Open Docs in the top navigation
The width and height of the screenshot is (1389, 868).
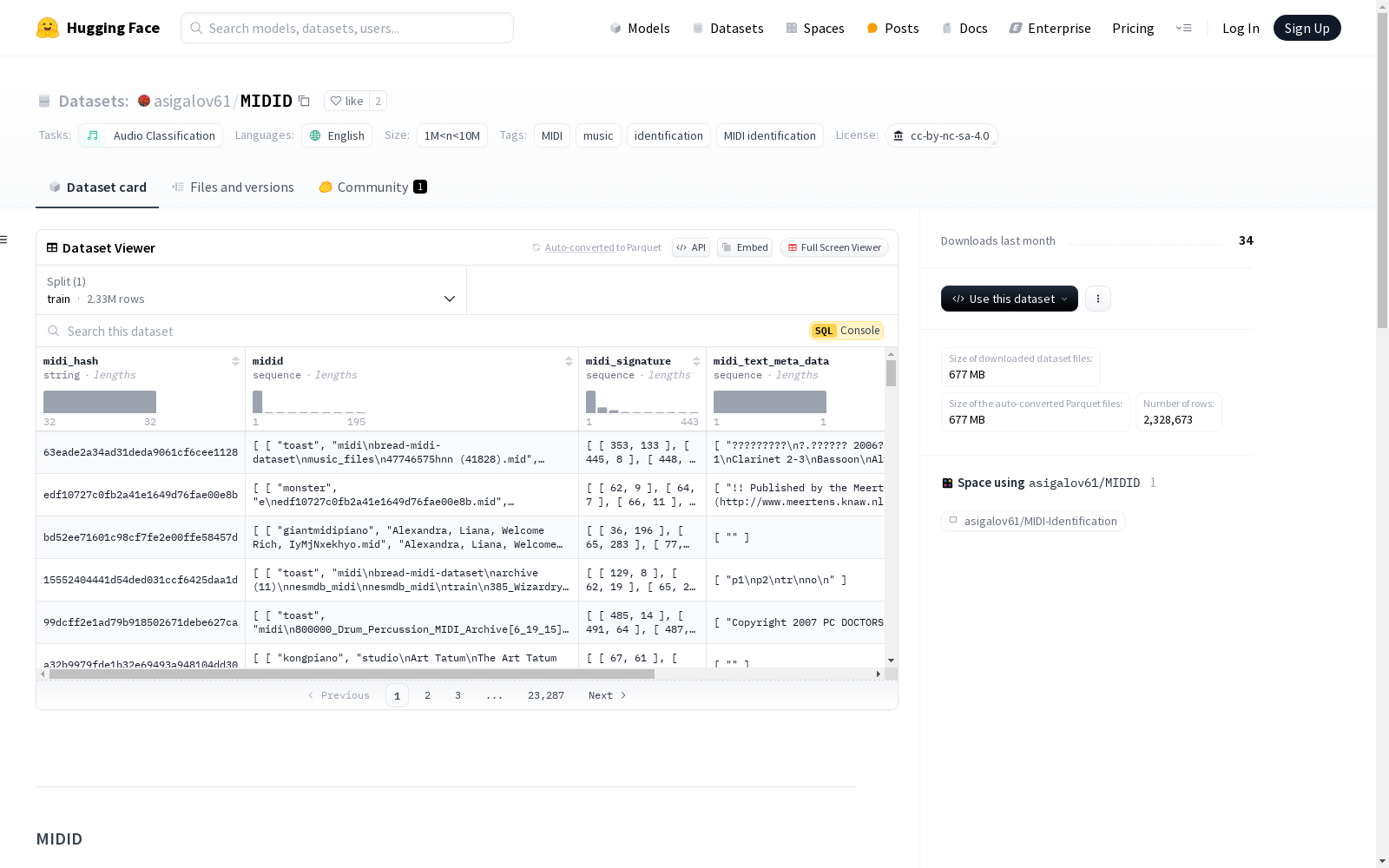point(964,28)
